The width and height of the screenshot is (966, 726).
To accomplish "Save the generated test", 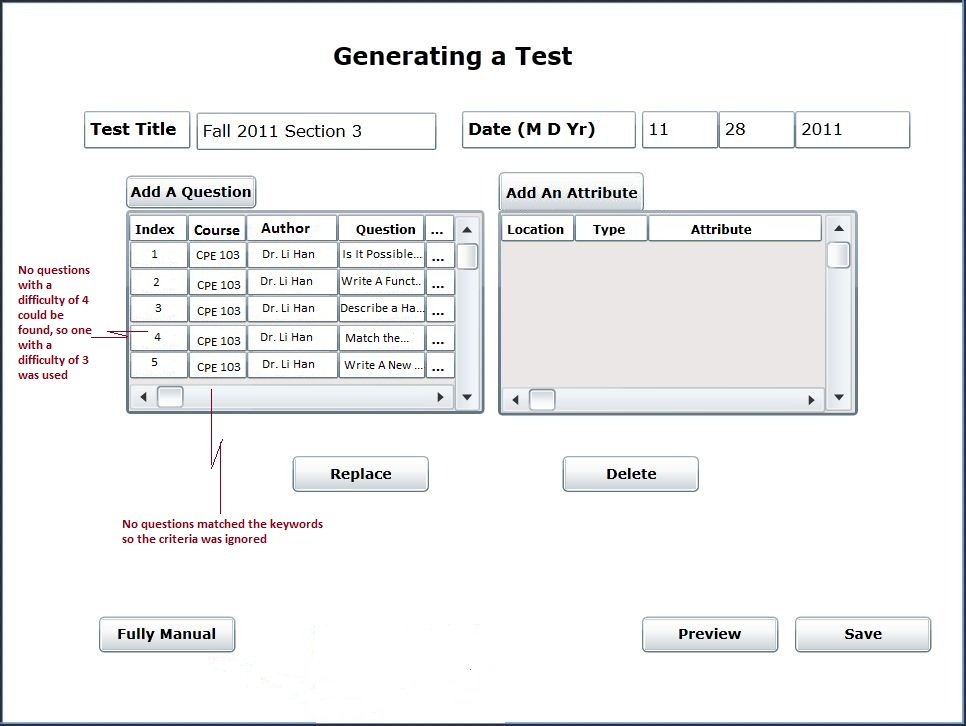I will click(x=862, y=634).
